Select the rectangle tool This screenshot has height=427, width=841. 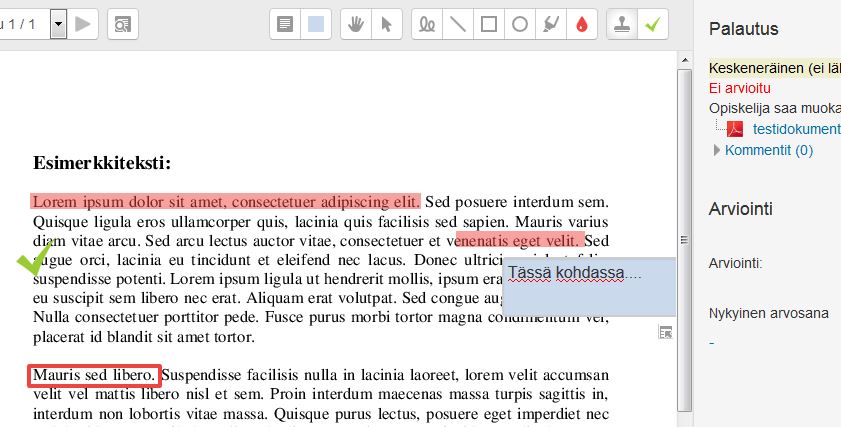pyautogui.click(x=489, y=24)
